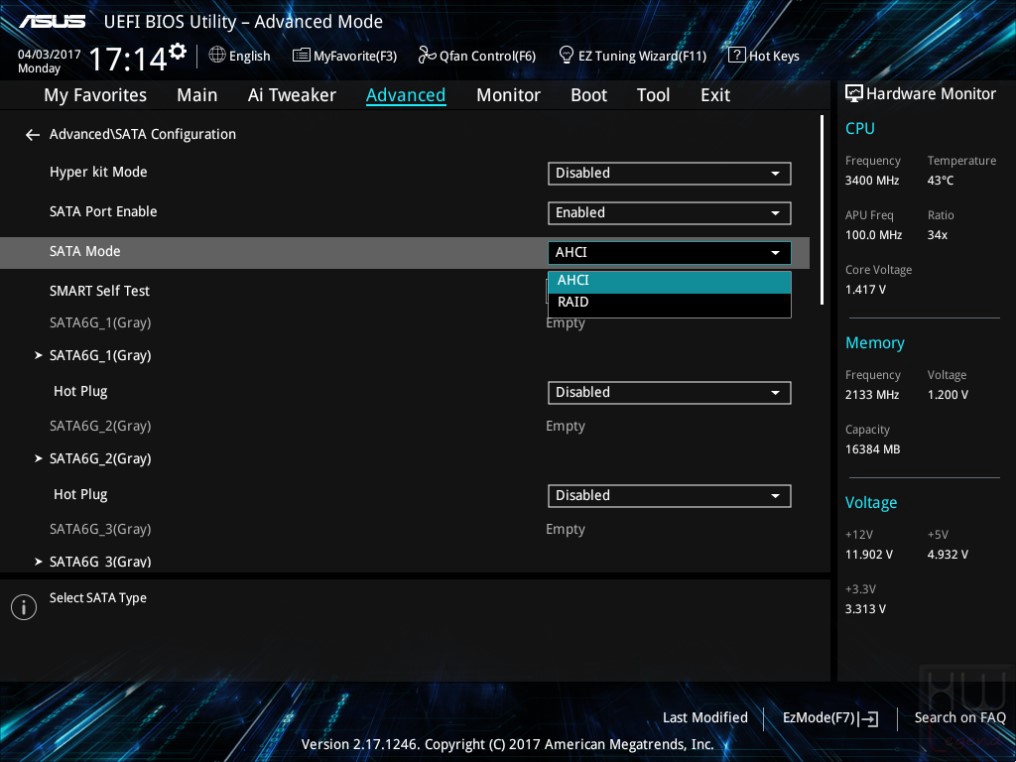
Task: Click the Hyper kit Mode label
Action: click(98, 172)
